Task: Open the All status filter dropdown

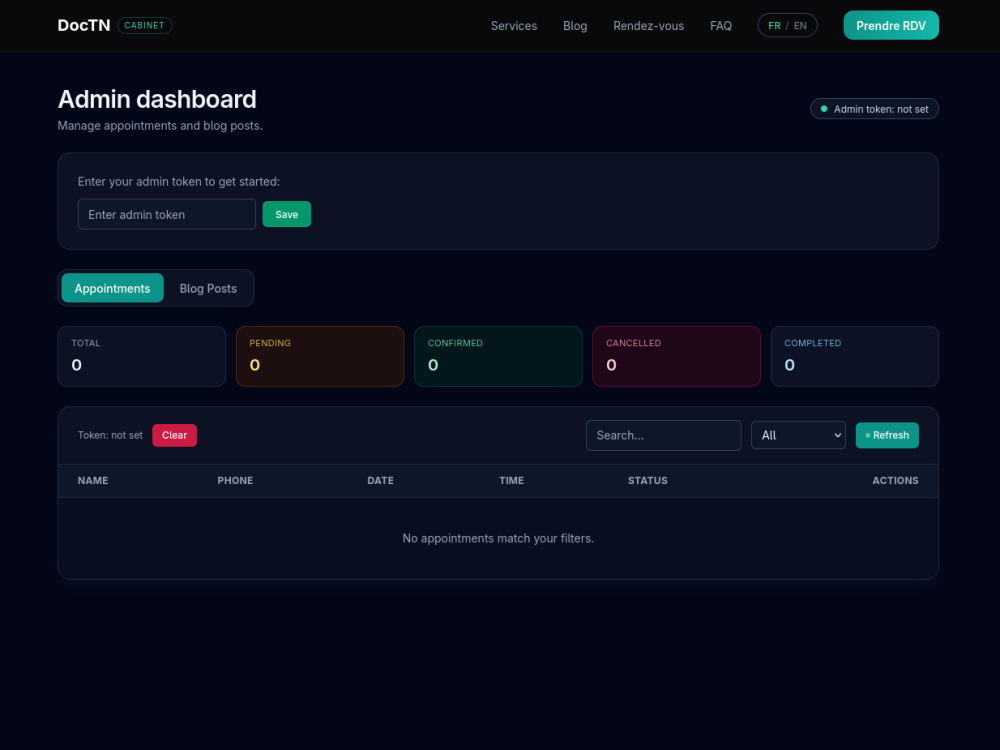Action: 798,436
